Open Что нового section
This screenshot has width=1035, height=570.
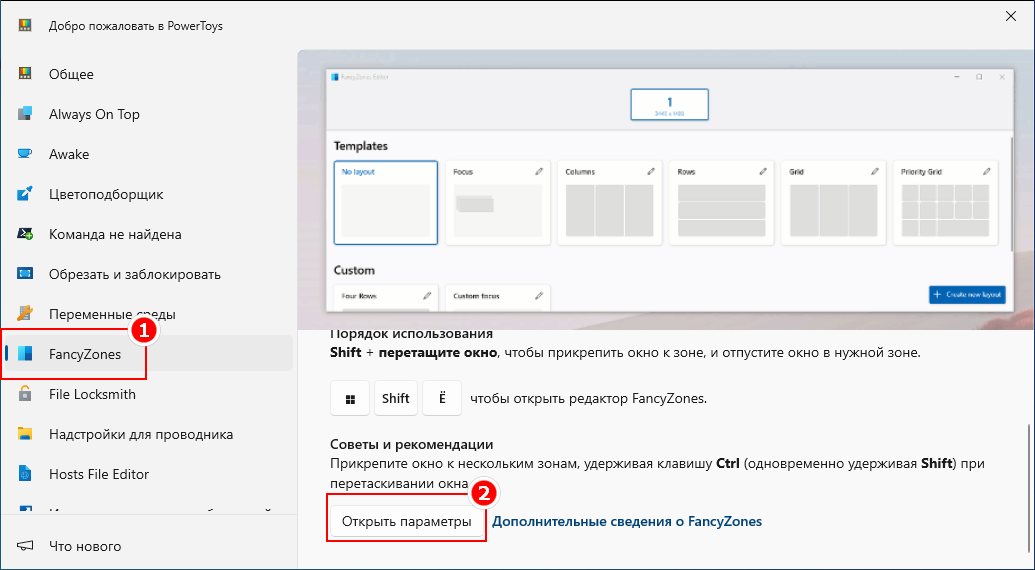coord(149,546)
